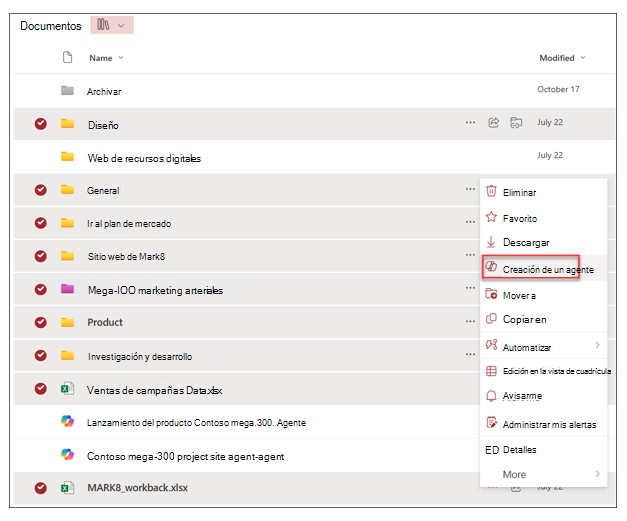Open the Documentos library view switcher
The image size is (627, 521).
[x=112, y=25]
